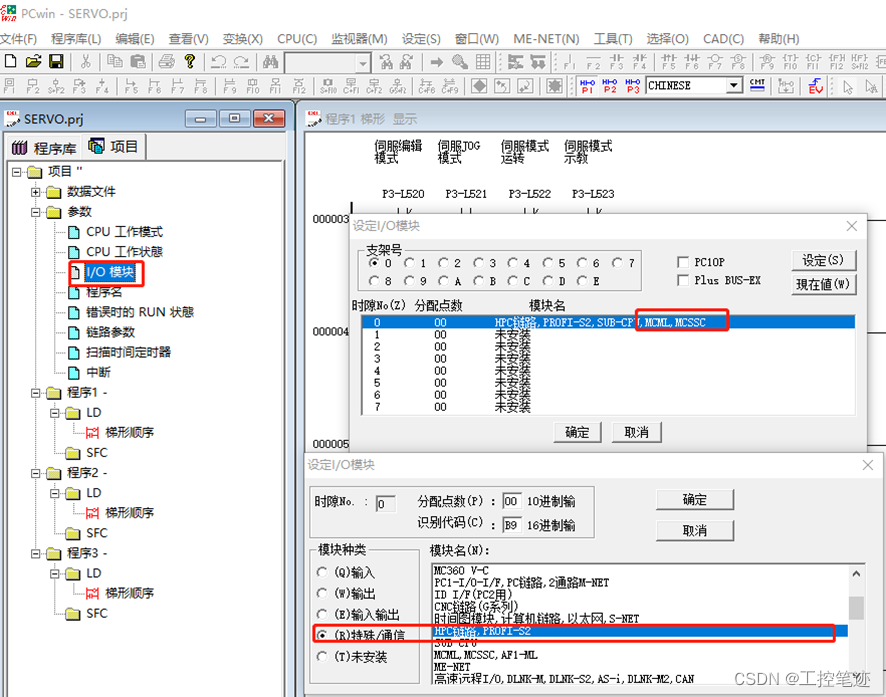Click the 识别代码(C) input field
Viewport: 886px width, 697px height.
coord(511,525)
